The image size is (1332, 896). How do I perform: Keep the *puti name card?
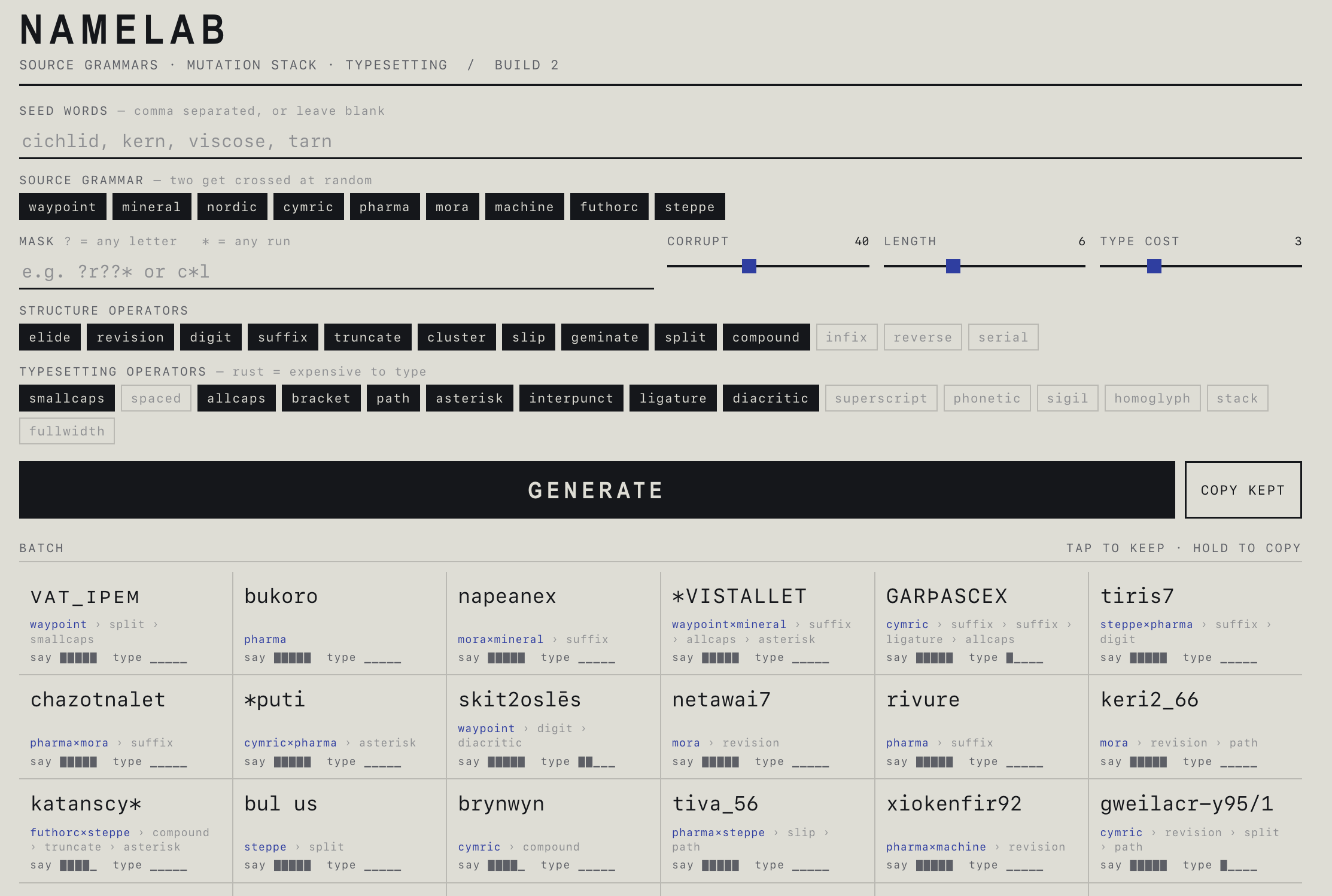tap(340, 727)
